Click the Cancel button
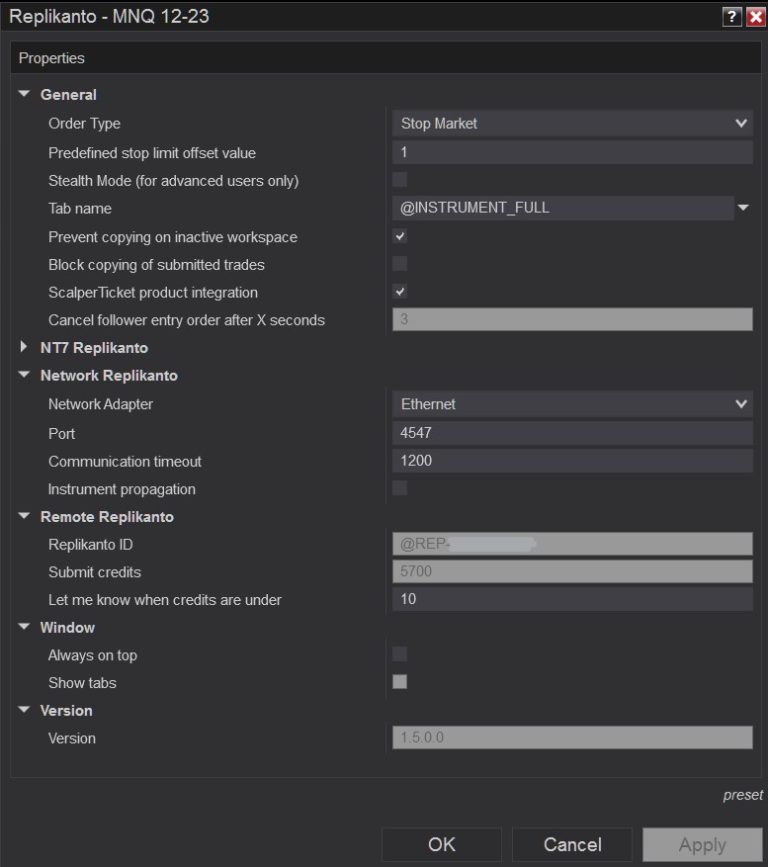The height and width of the screenshot is (867, 768). click(x=572, y=845)
